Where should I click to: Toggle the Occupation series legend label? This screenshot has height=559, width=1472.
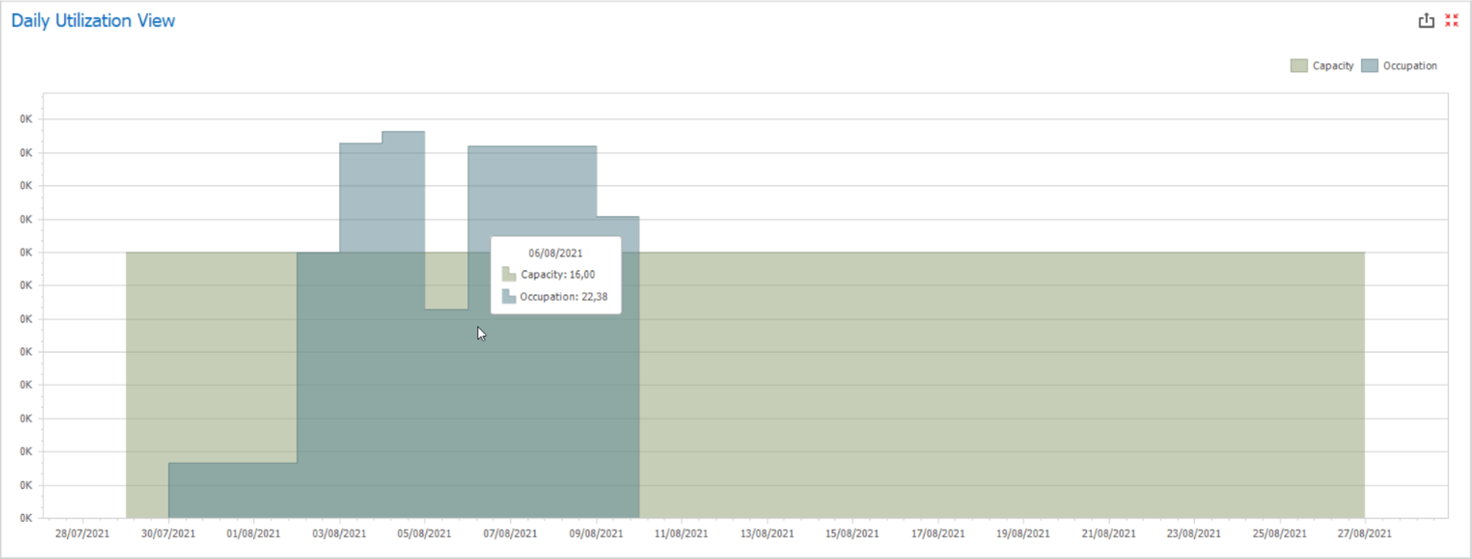pos(1409,66)
